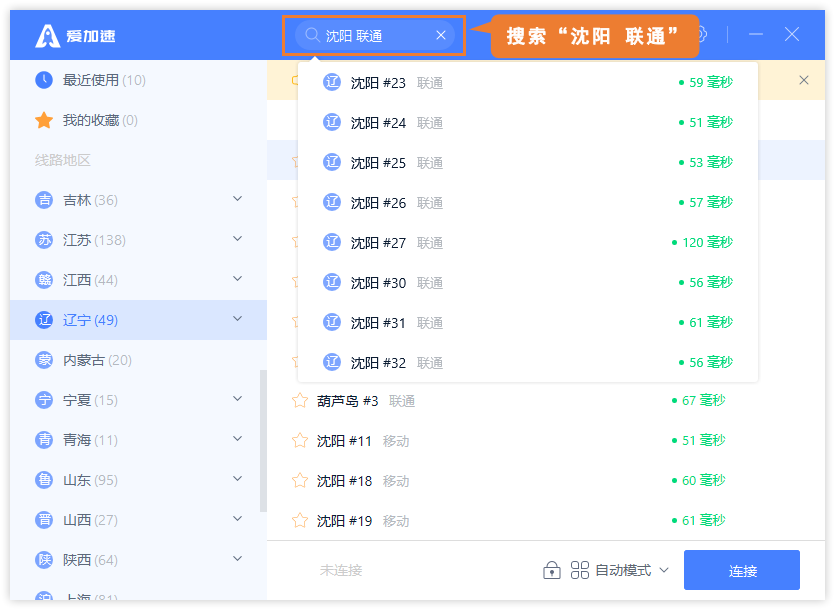Click the lock icon near 自动模式

pos(552,570)
